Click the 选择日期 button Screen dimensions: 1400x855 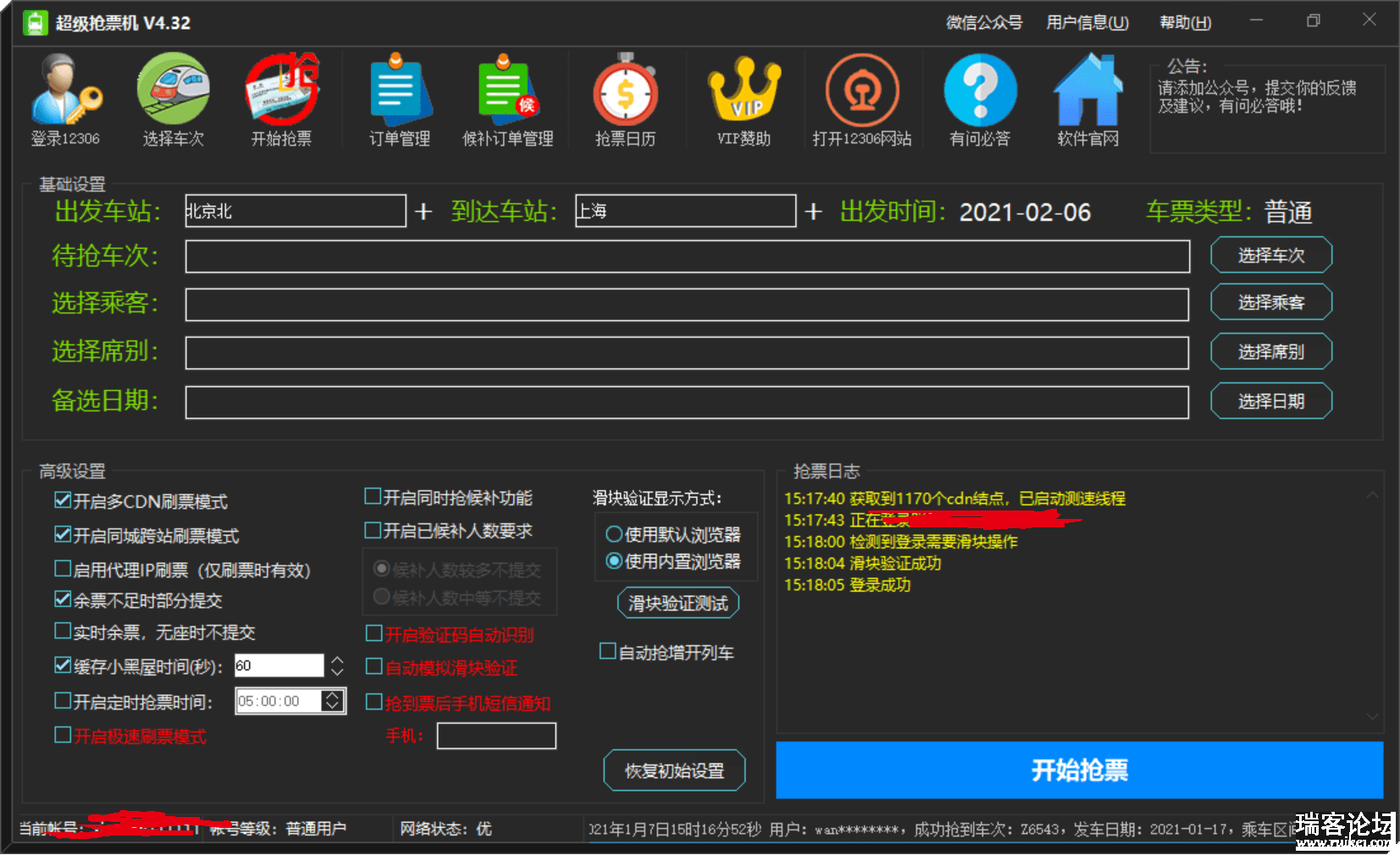(1271, 401)
